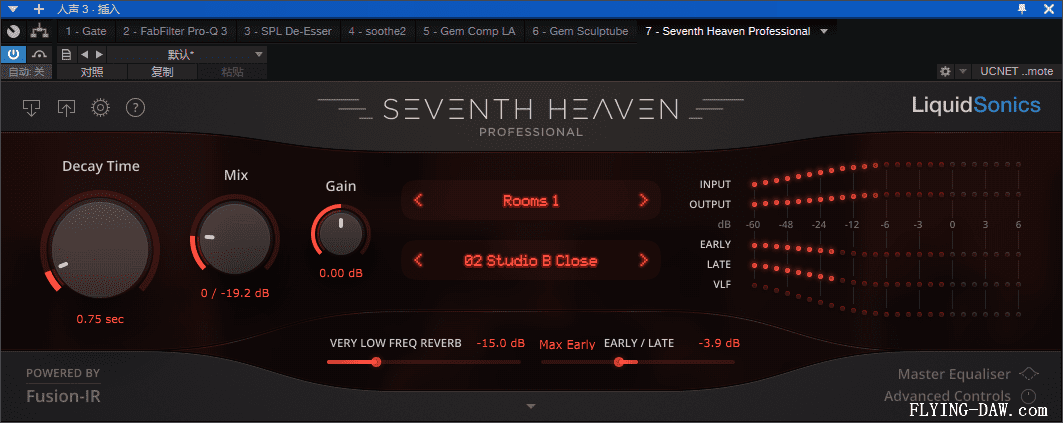This screenshot has width=1063, height=423.
Task: Open the help question mark icon
Action: pyautogui.click(x=136, y=107)
